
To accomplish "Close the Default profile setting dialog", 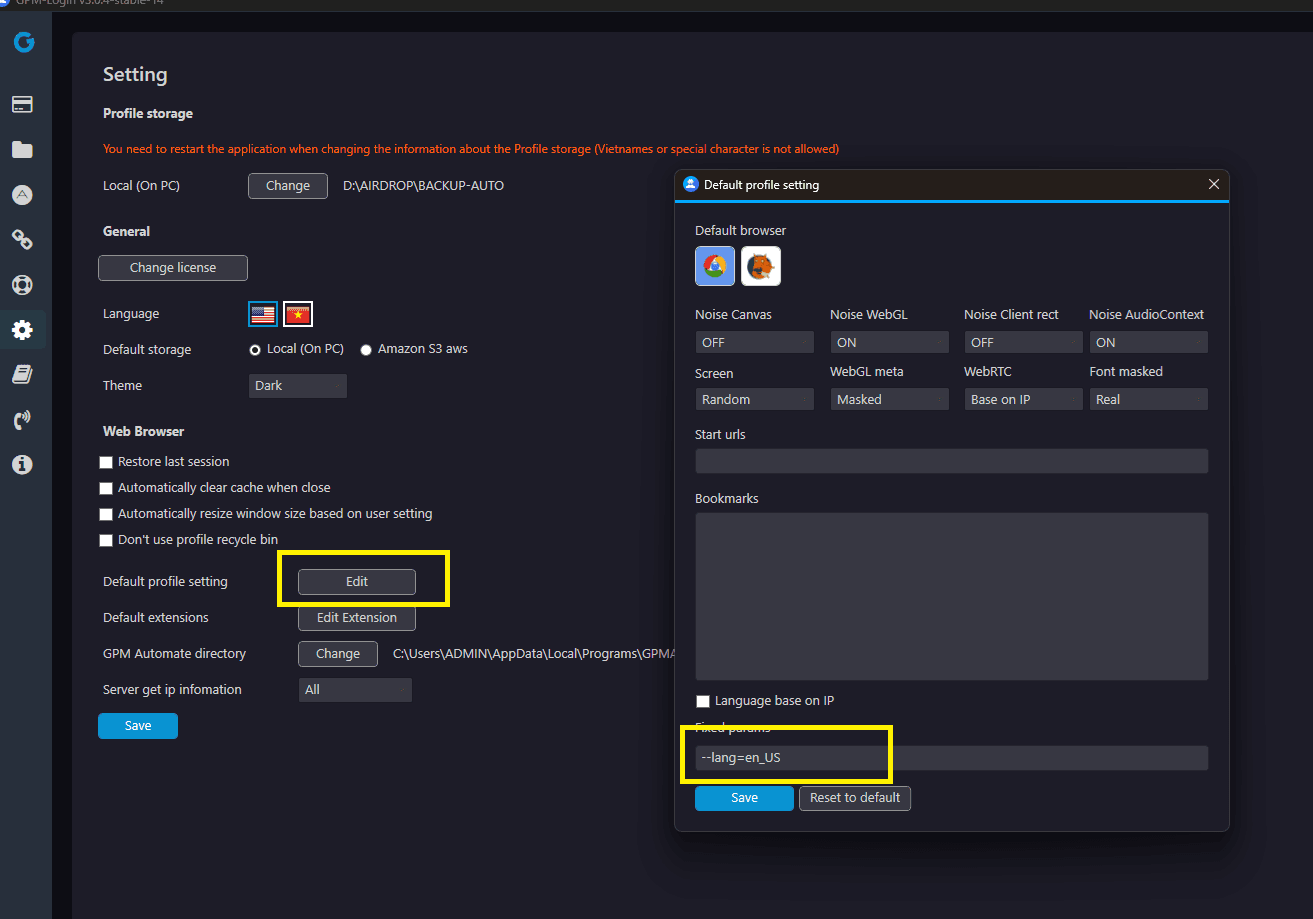I will [x=1213, y=184].
